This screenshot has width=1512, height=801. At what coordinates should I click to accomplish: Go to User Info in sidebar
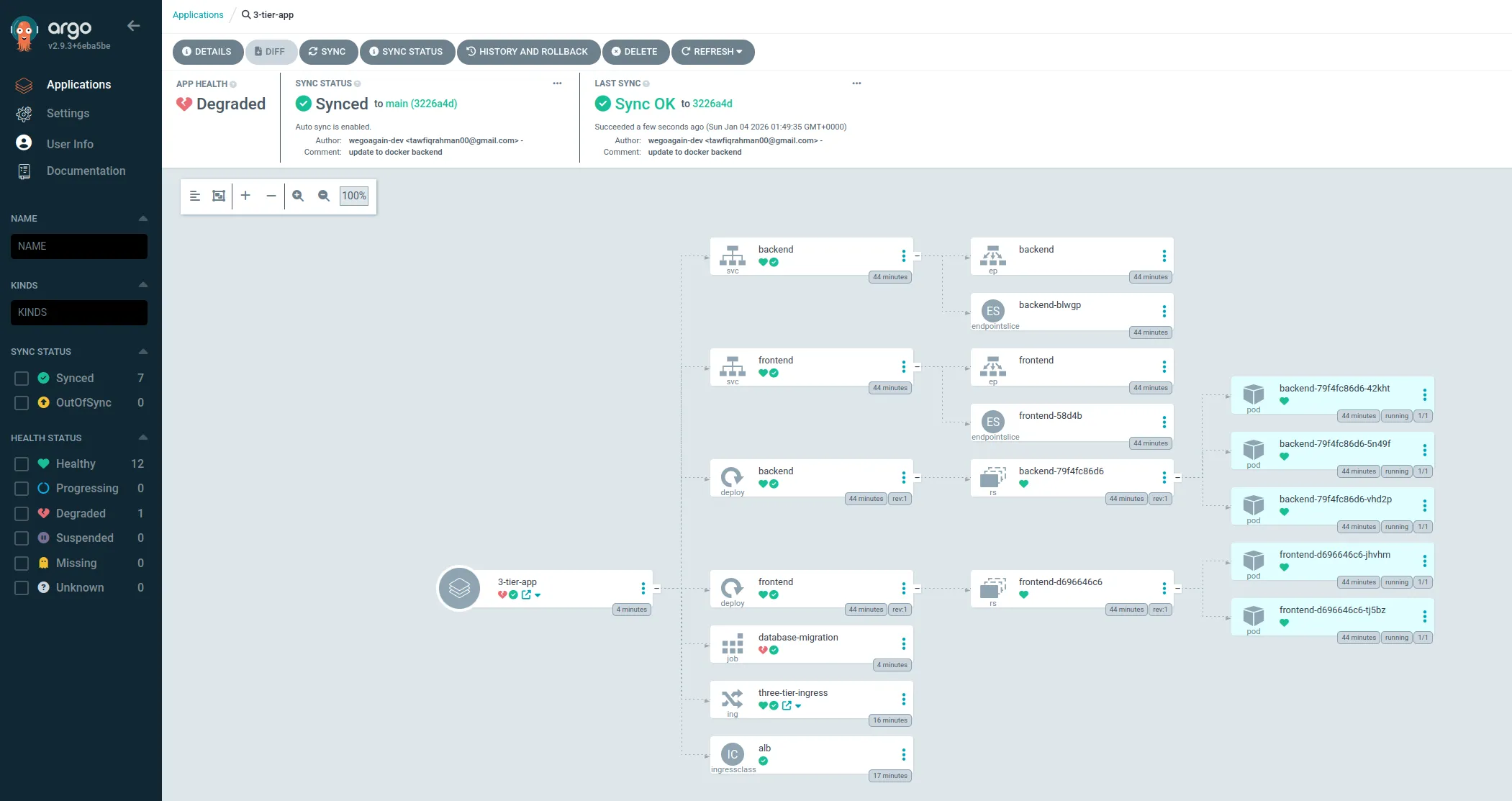pyautogui.click(x=70, y=144)
